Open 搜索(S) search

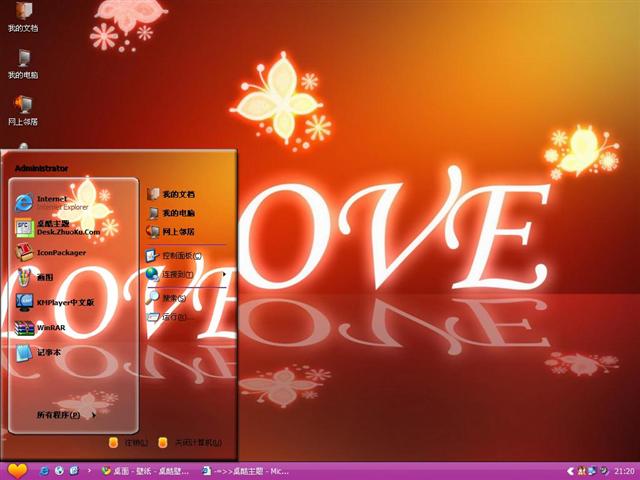[x=167, y=298]
